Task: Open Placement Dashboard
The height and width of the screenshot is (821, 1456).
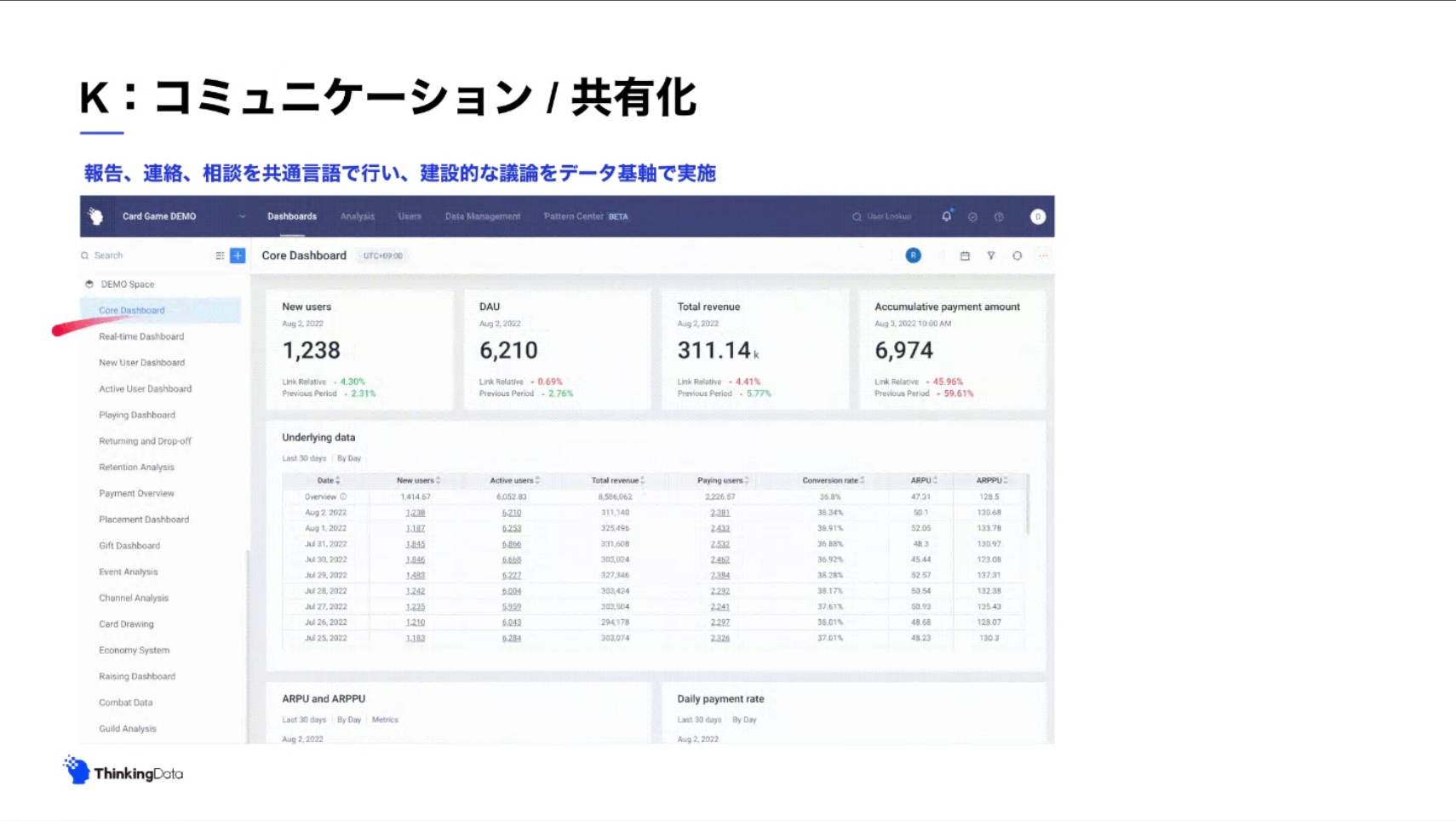Action: pos(144,520)
